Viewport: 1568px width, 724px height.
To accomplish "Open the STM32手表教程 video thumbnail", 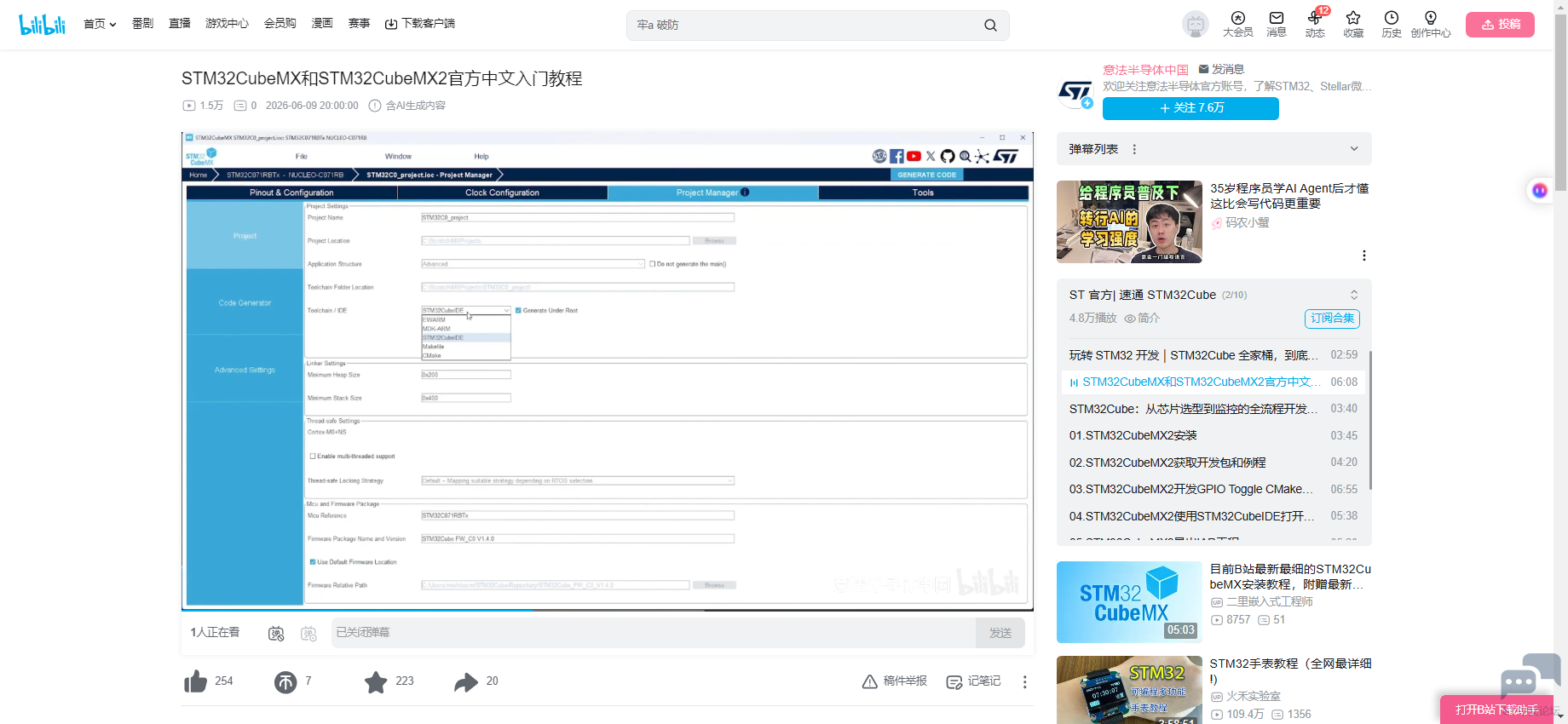I will (x=1129, y=690).
